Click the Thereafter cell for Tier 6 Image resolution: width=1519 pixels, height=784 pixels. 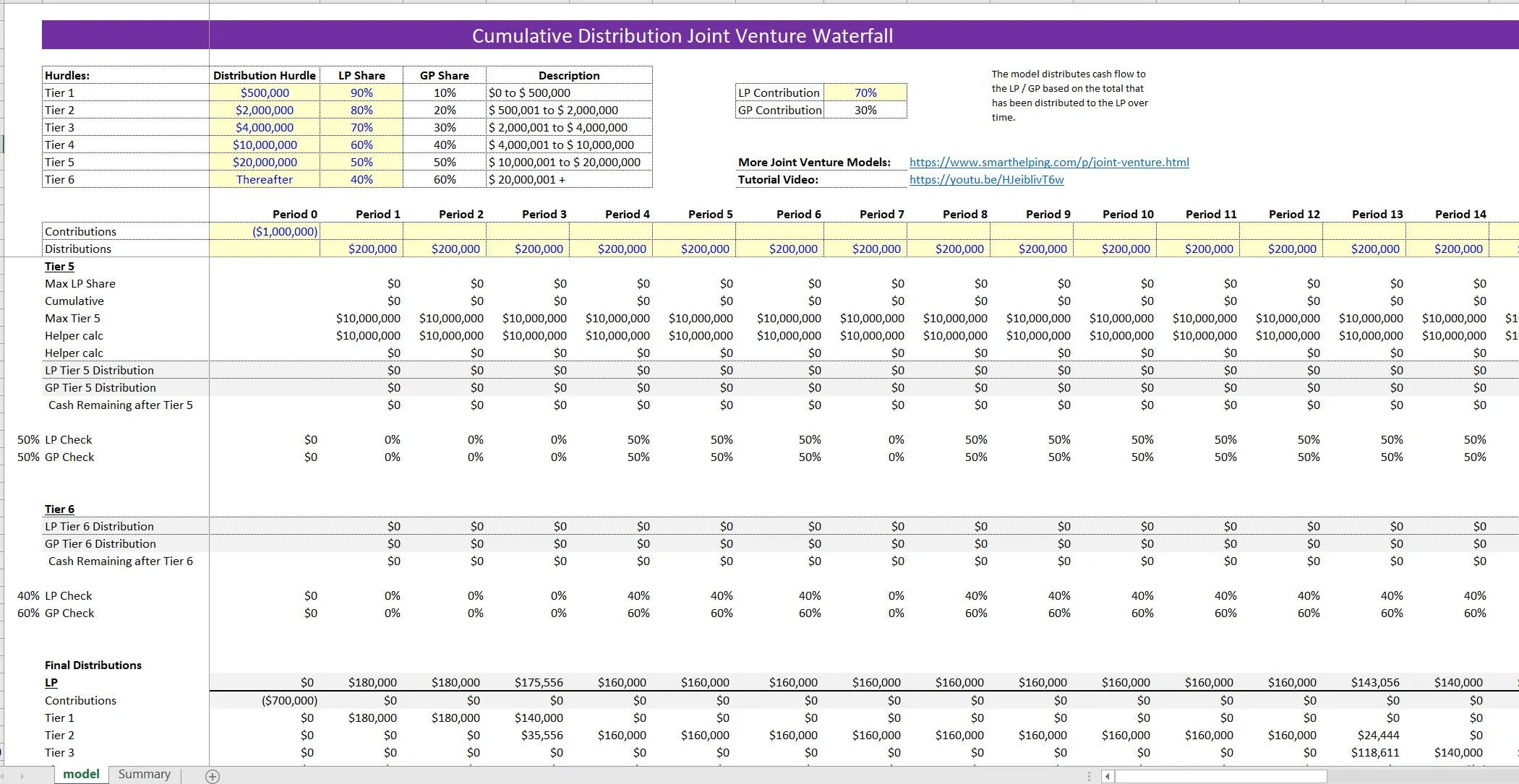click(264, 179)
